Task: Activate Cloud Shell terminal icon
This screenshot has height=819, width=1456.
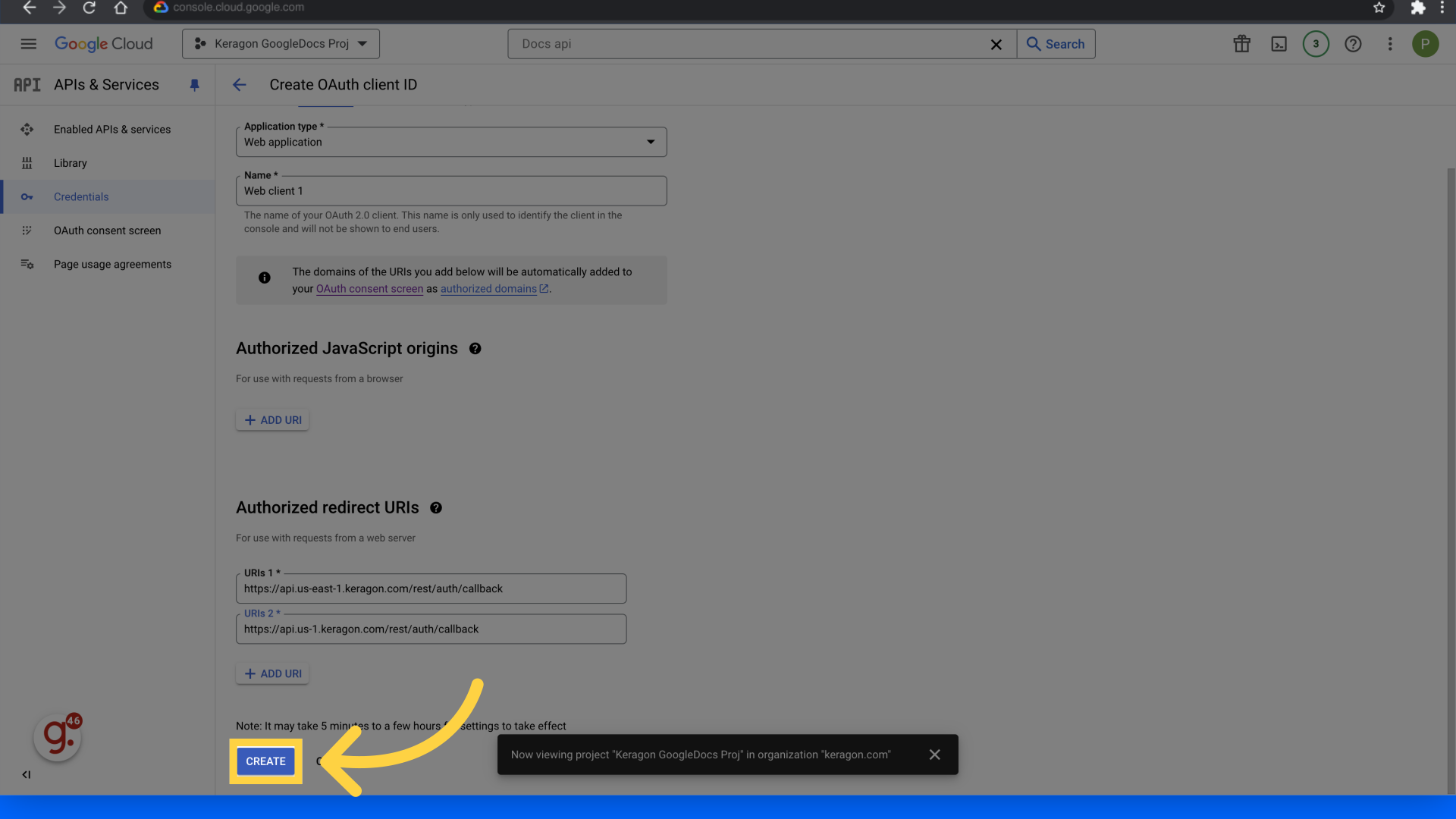Action: pos(1279,44)
